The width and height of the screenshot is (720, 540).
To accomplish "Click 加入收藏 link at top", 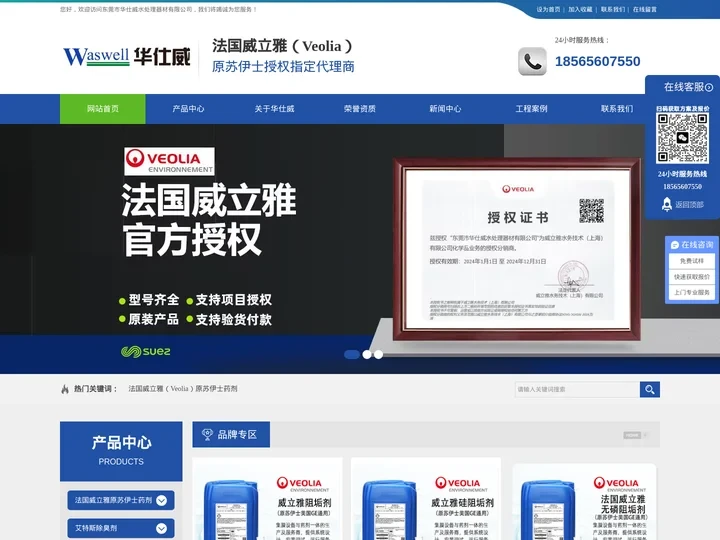I will coord(580,9).
